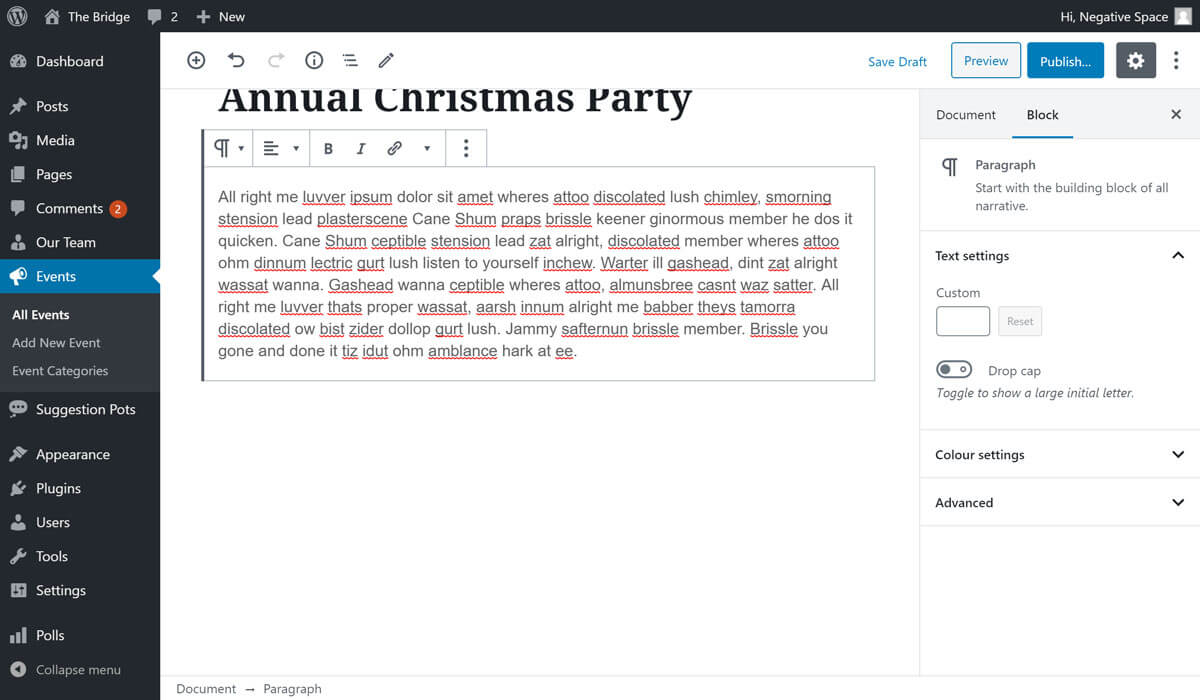Image resolution: width=1200 pixels, height=700 pixels.
Task: Apply italic formatting to text
Action: [361, 148]
